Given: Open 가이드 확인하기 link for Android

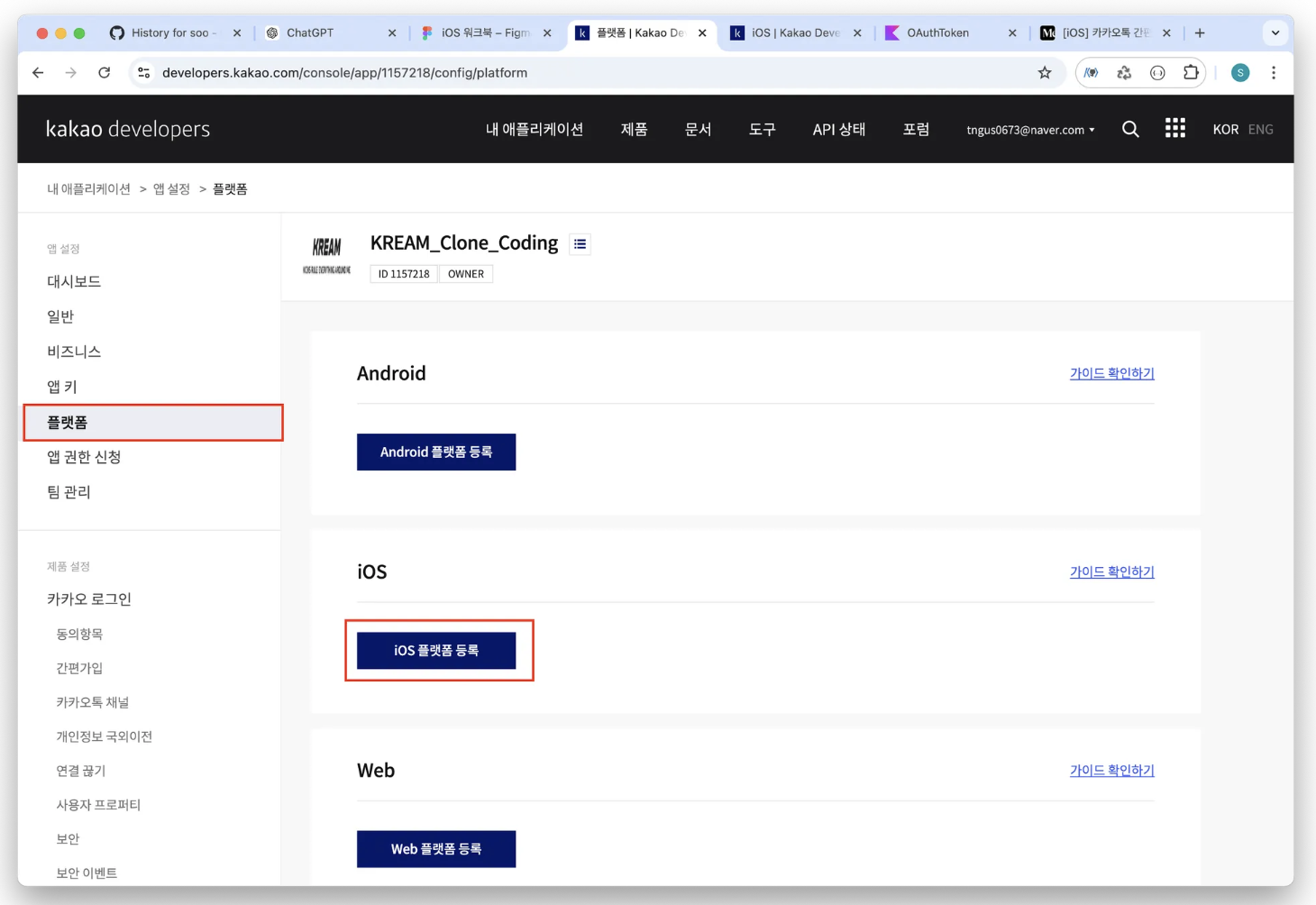Looking at the screenshot, I should [x=1112, y=373].
